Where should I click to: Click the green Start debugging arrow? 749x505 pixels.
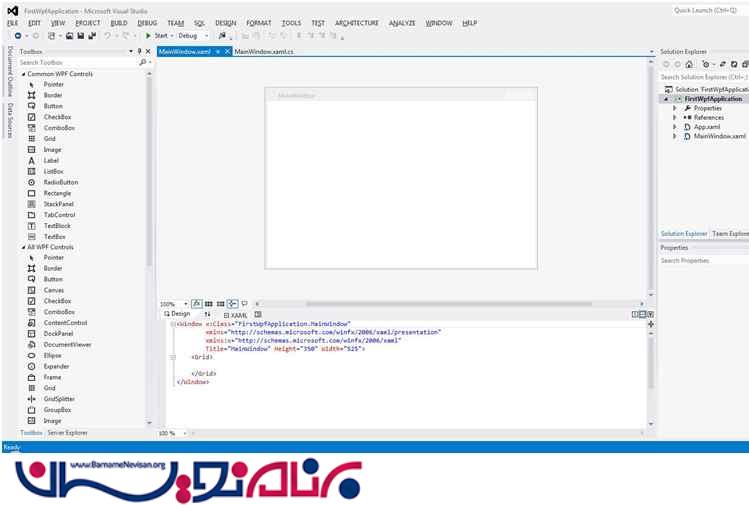point(148,36)
